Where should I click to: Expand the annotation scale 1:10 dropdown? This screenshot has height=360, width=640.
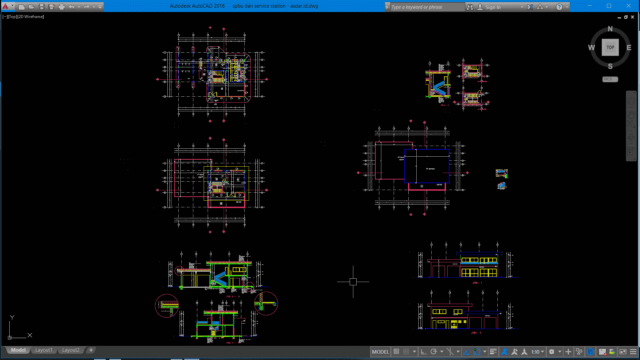point(542,352)
